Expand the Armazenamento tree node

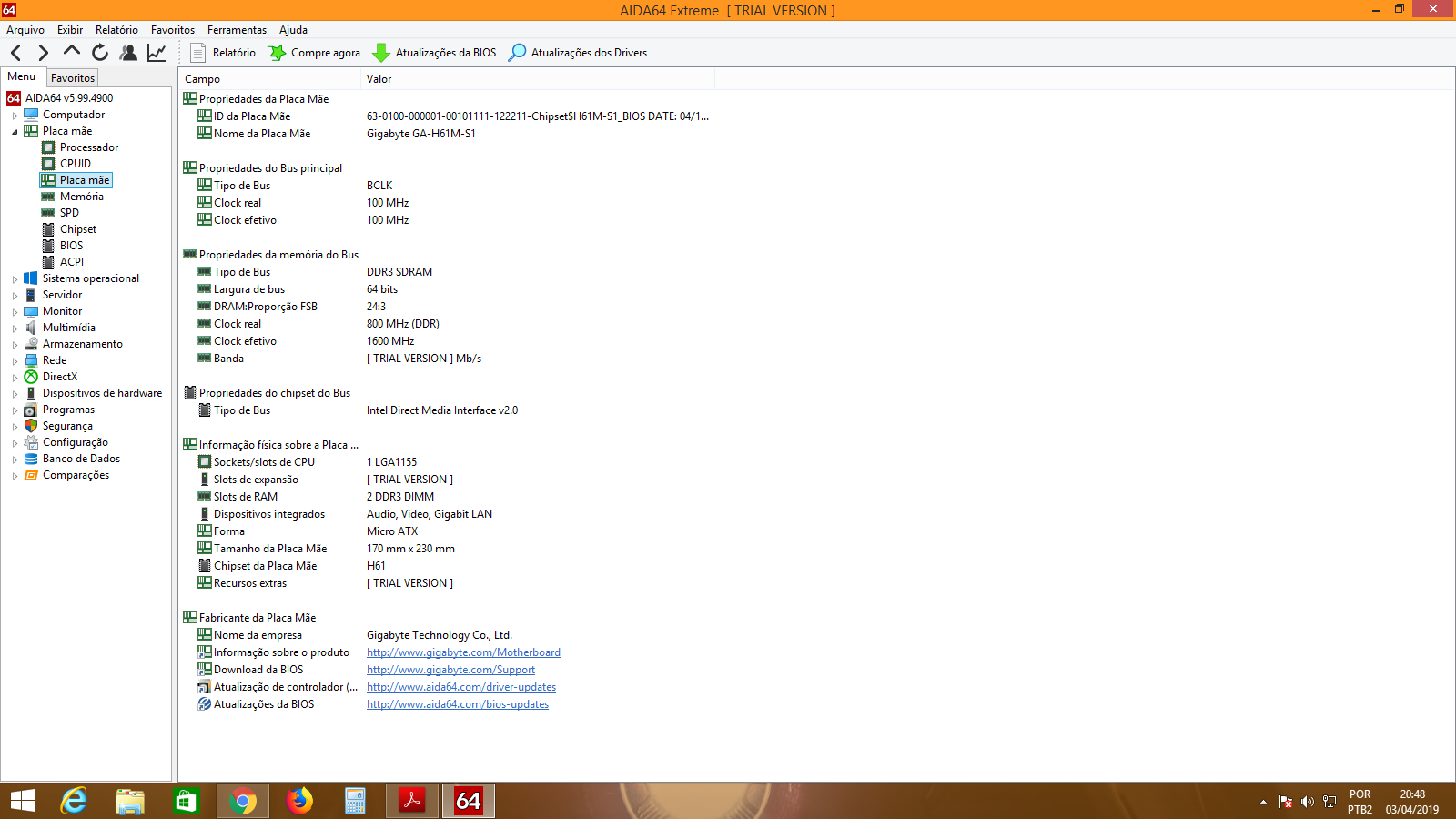point(15,345)
